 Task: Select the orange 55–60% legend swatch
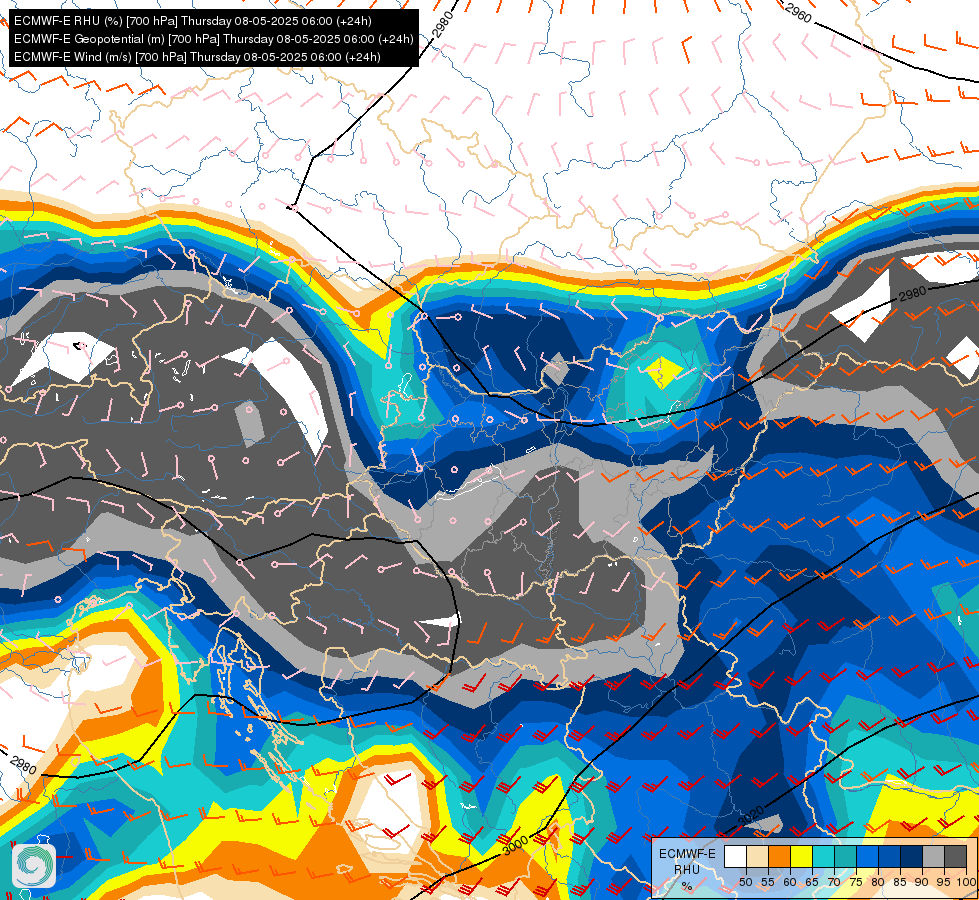tap(780, 856)
